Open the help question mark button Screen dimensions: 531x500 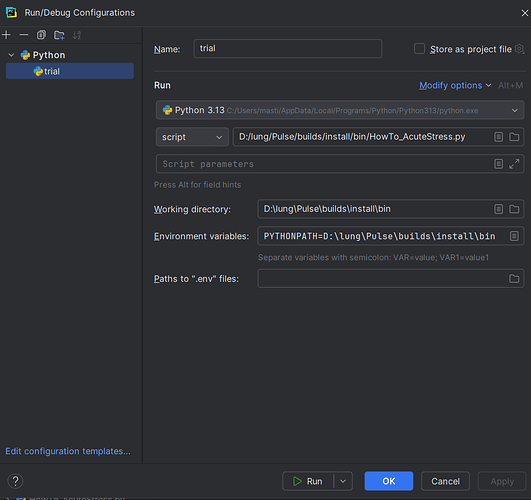coord(15,481)
